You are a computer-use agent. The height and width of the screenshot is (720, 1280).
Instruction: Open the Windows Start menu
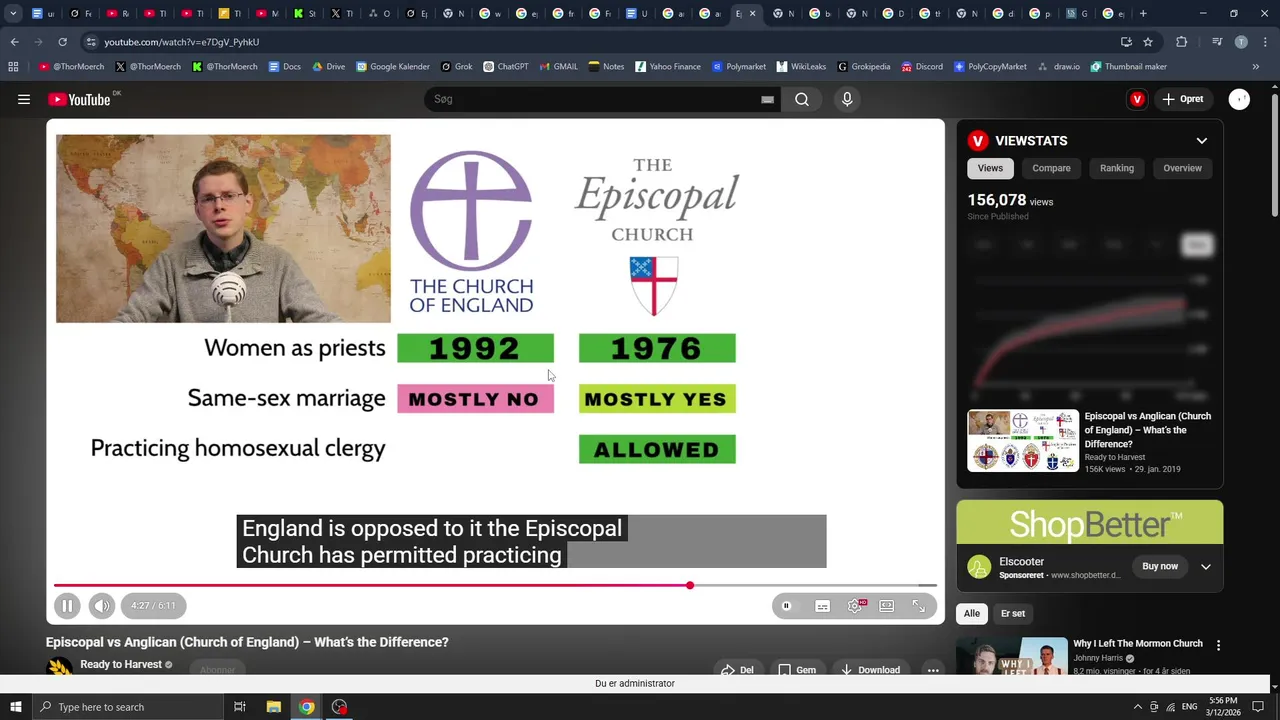click(15, 707)
